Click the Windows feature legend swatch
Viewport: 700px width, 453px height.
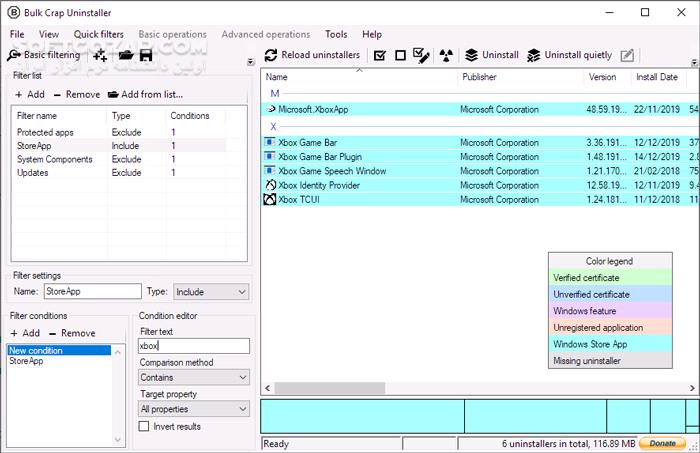610,311
